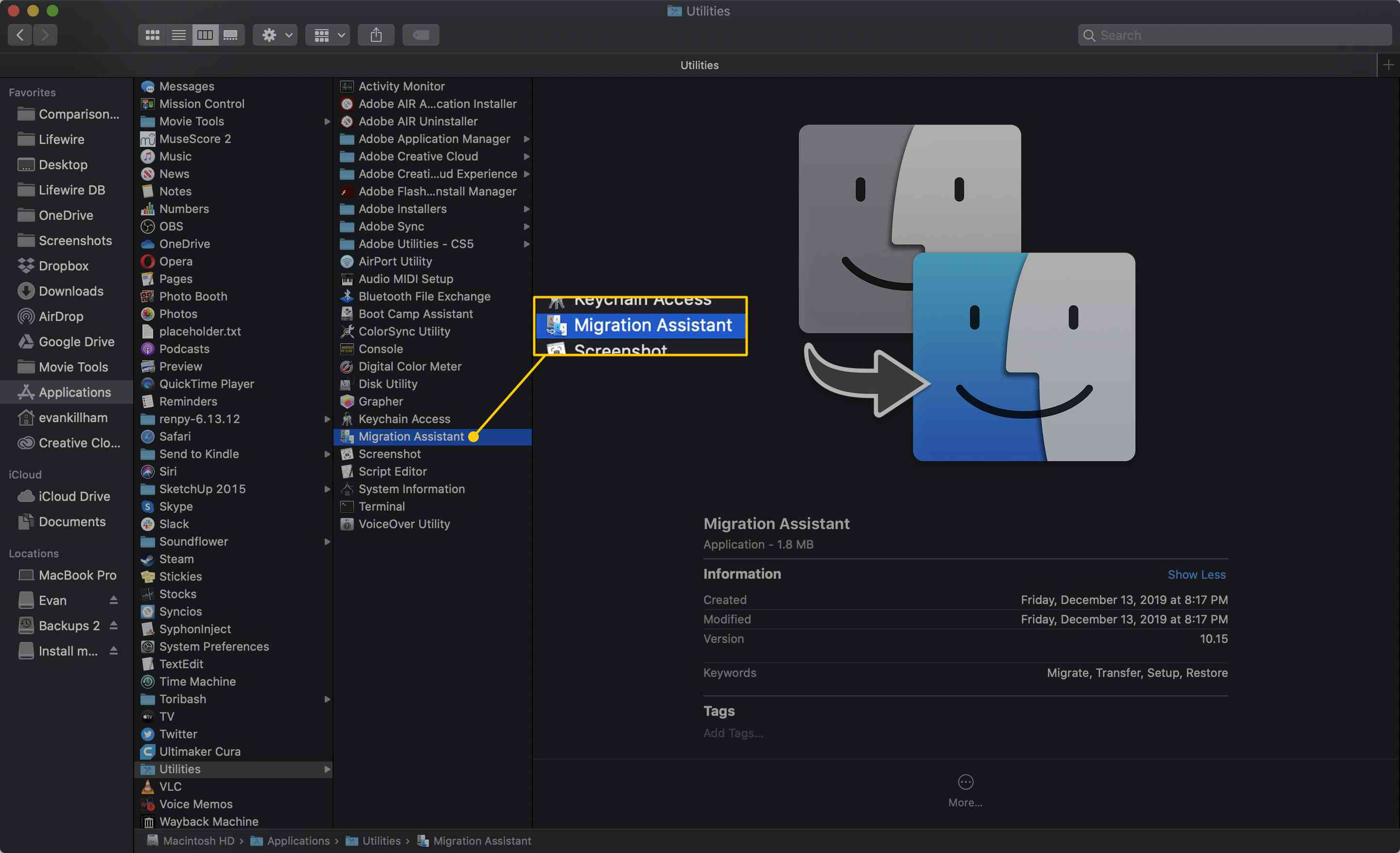The height and width of the screenshot is (853, 1400).
Task: Select the VLC app
Action: pos(233,786)
